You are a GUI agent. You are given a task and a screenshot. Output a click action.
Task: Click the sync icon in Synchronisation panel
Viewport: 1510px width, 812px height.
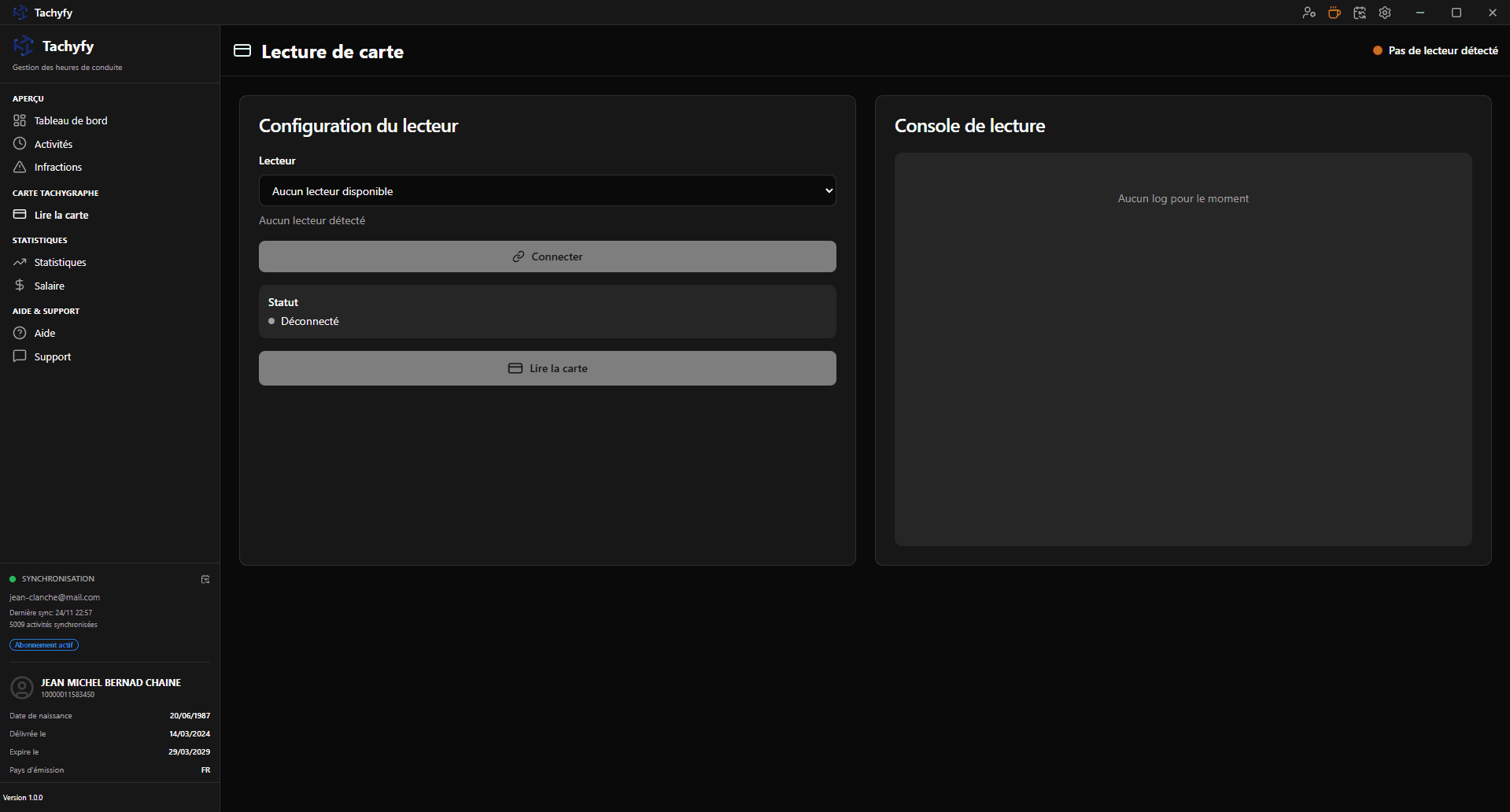point(205,579)
